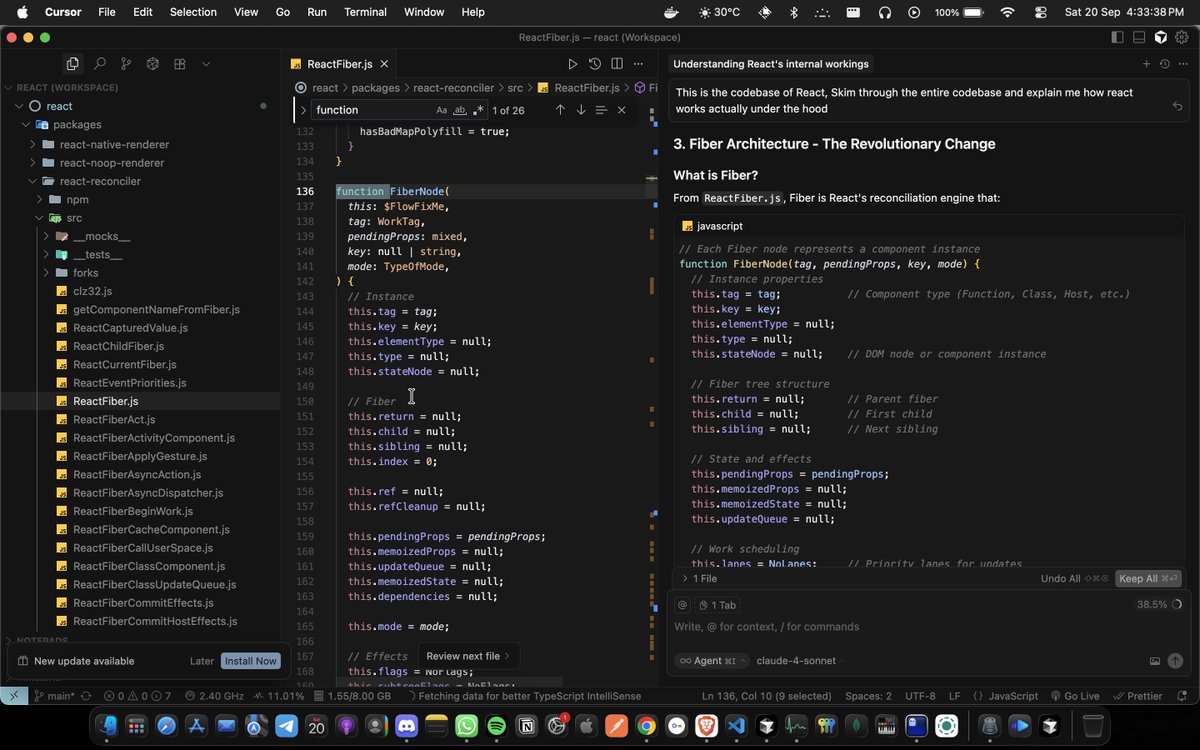Click the Install Now update button

250,661
